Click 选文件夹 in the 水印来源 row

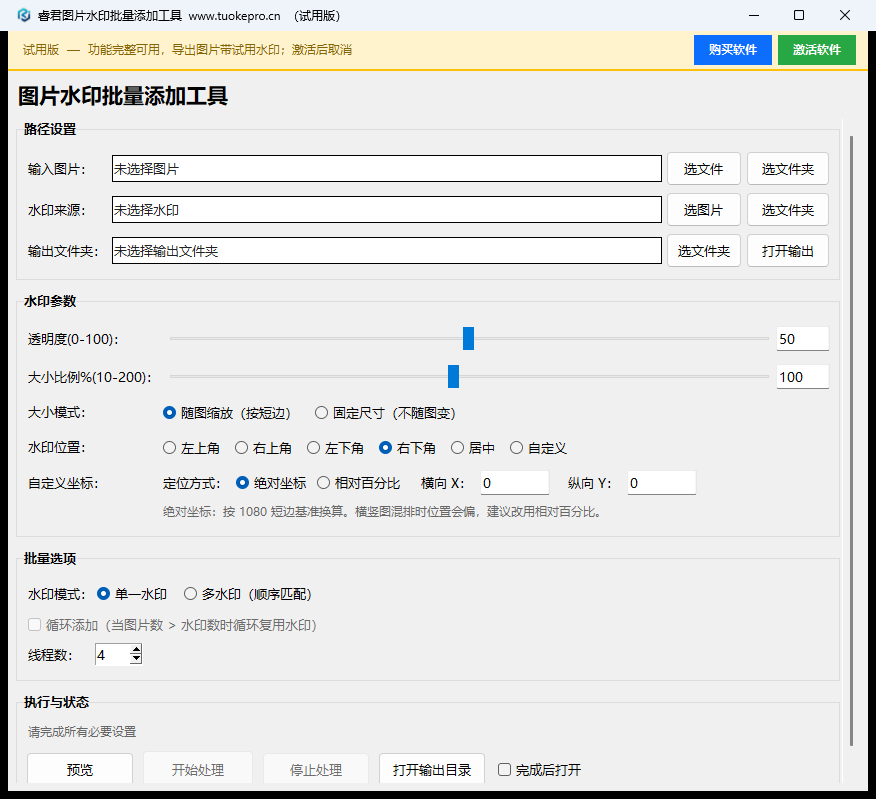click(x=788, y=210)
